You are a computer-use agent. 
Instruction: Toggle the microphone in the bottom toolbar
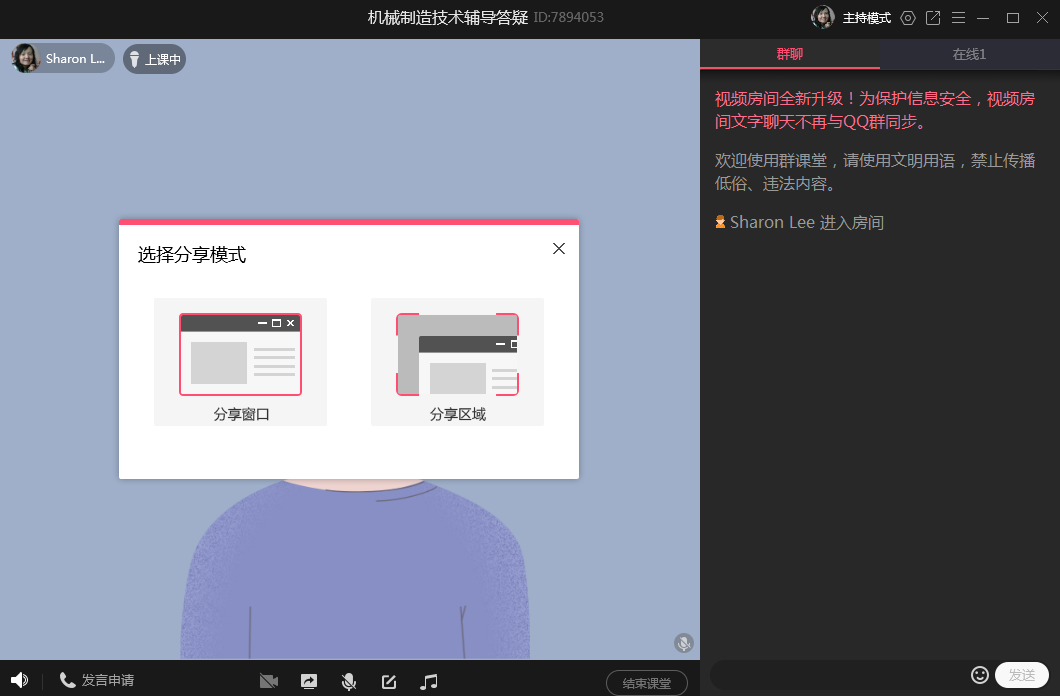click(349, 682)
